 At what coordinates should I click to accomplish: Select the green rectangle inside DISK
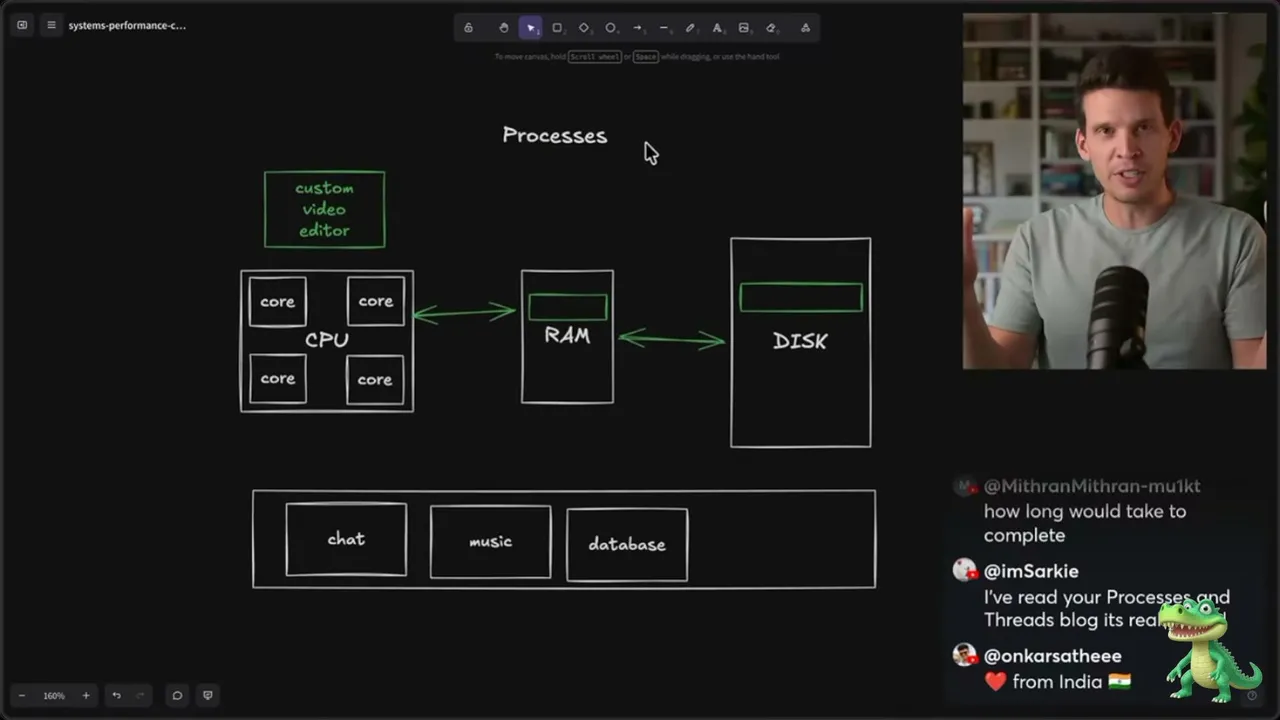801,297
